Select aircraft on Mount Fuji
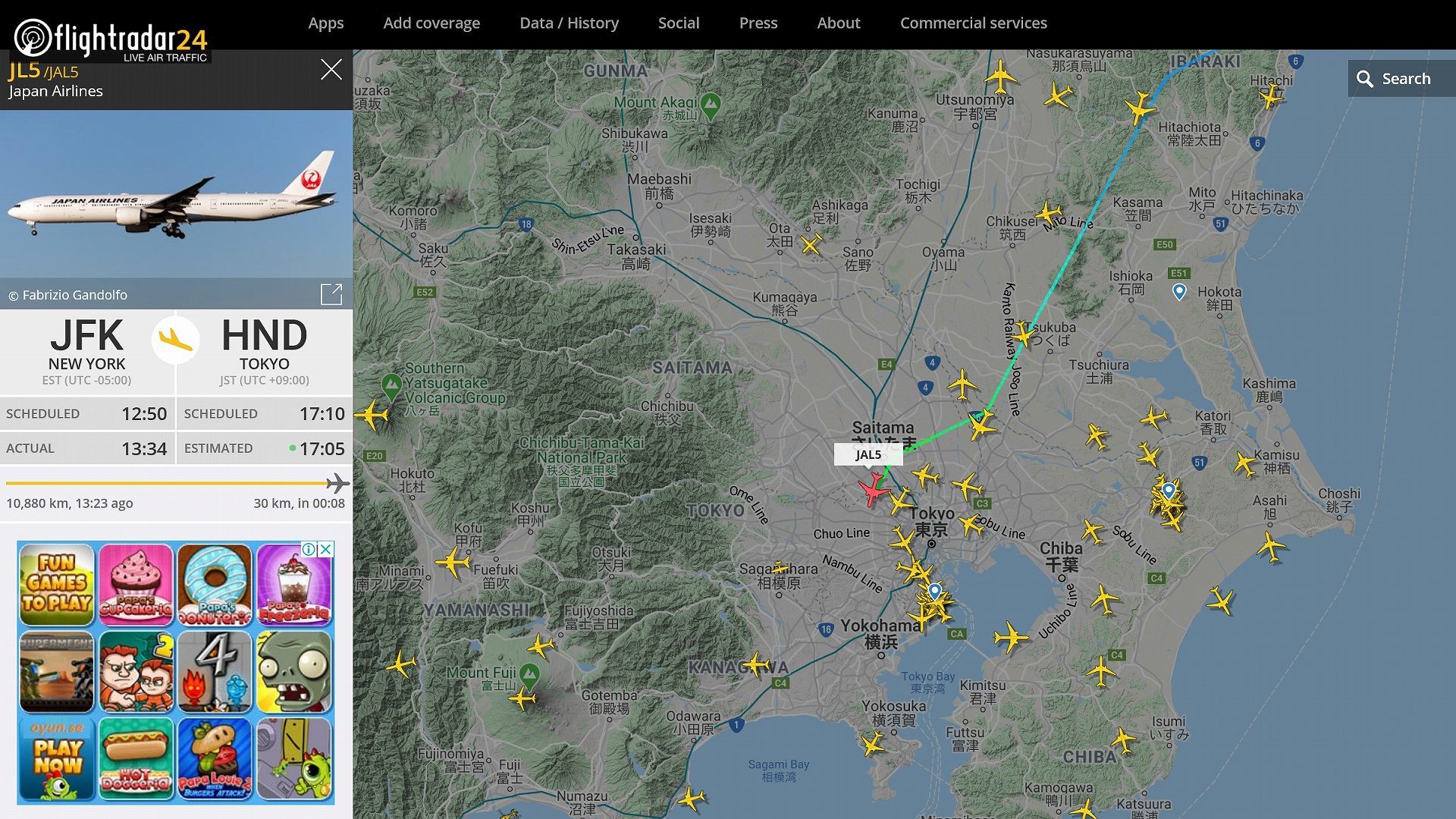 [x=523, y=698]
